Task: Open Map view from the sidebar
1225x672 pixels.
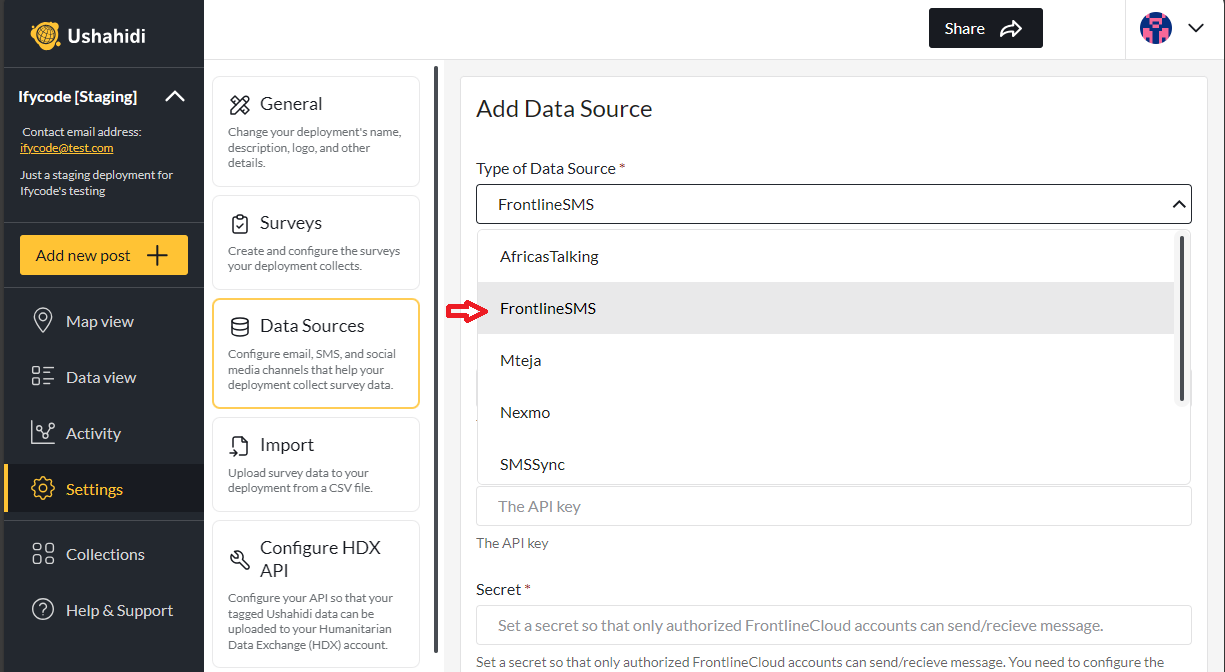Action: 99,321
